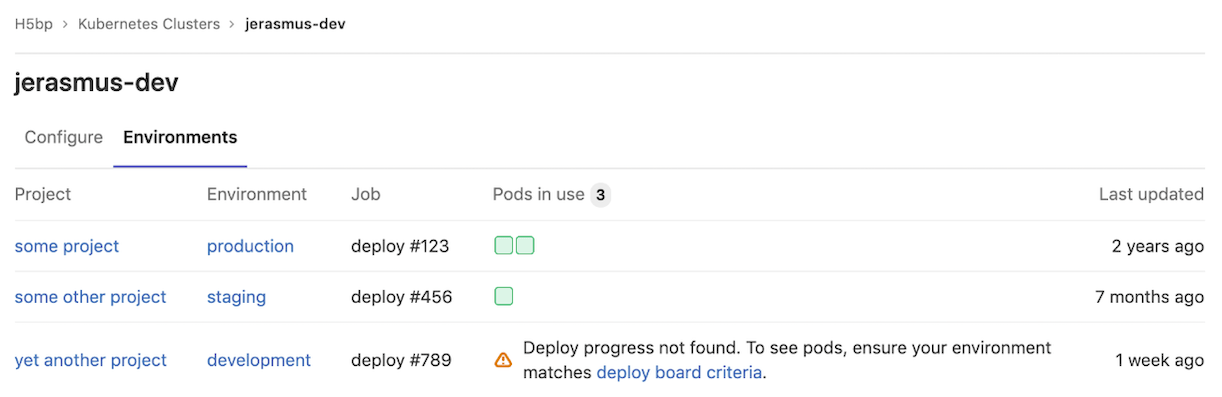
Task: Select the Environments tab
Action: tap(180, 137)
